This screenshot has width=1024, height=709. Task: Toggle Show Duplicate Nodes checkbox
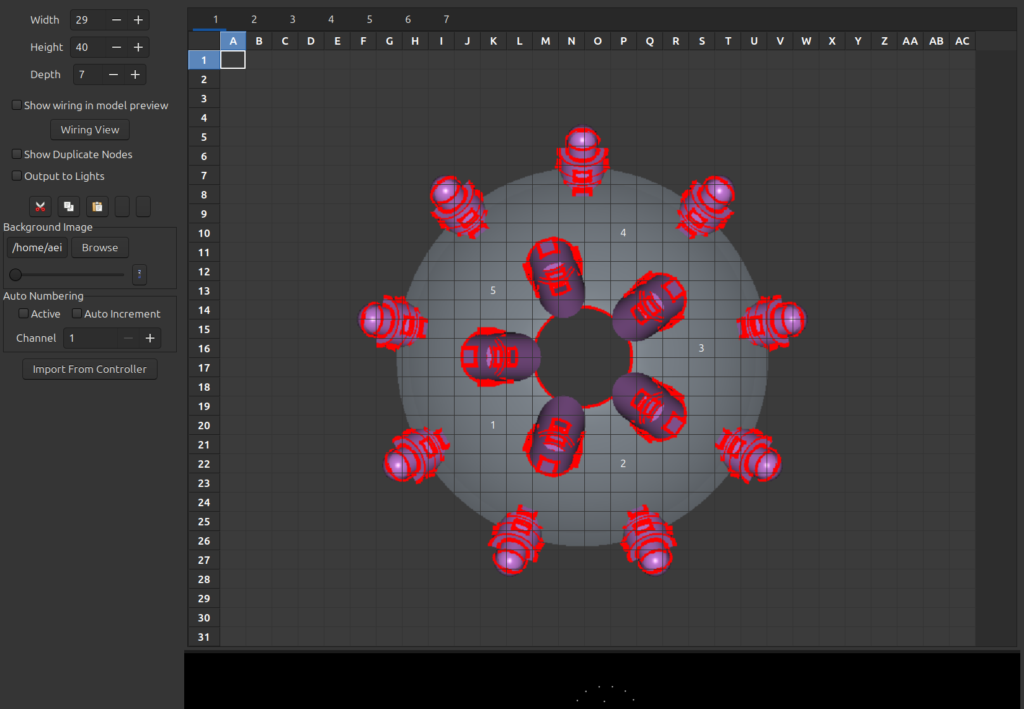click(x=16, y=154)
